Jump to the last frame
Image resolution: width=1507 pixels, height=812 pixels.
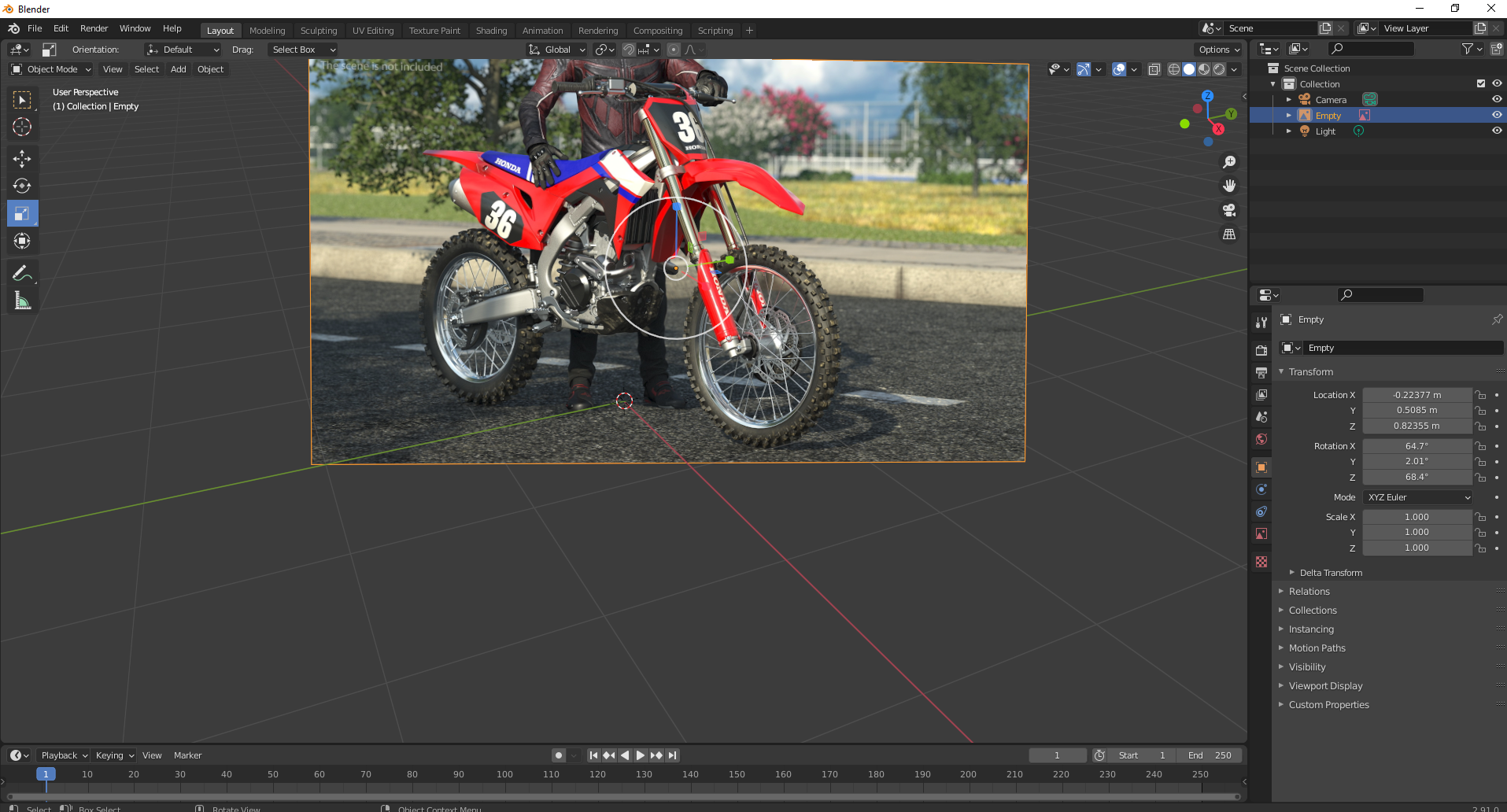pos(672,755)
